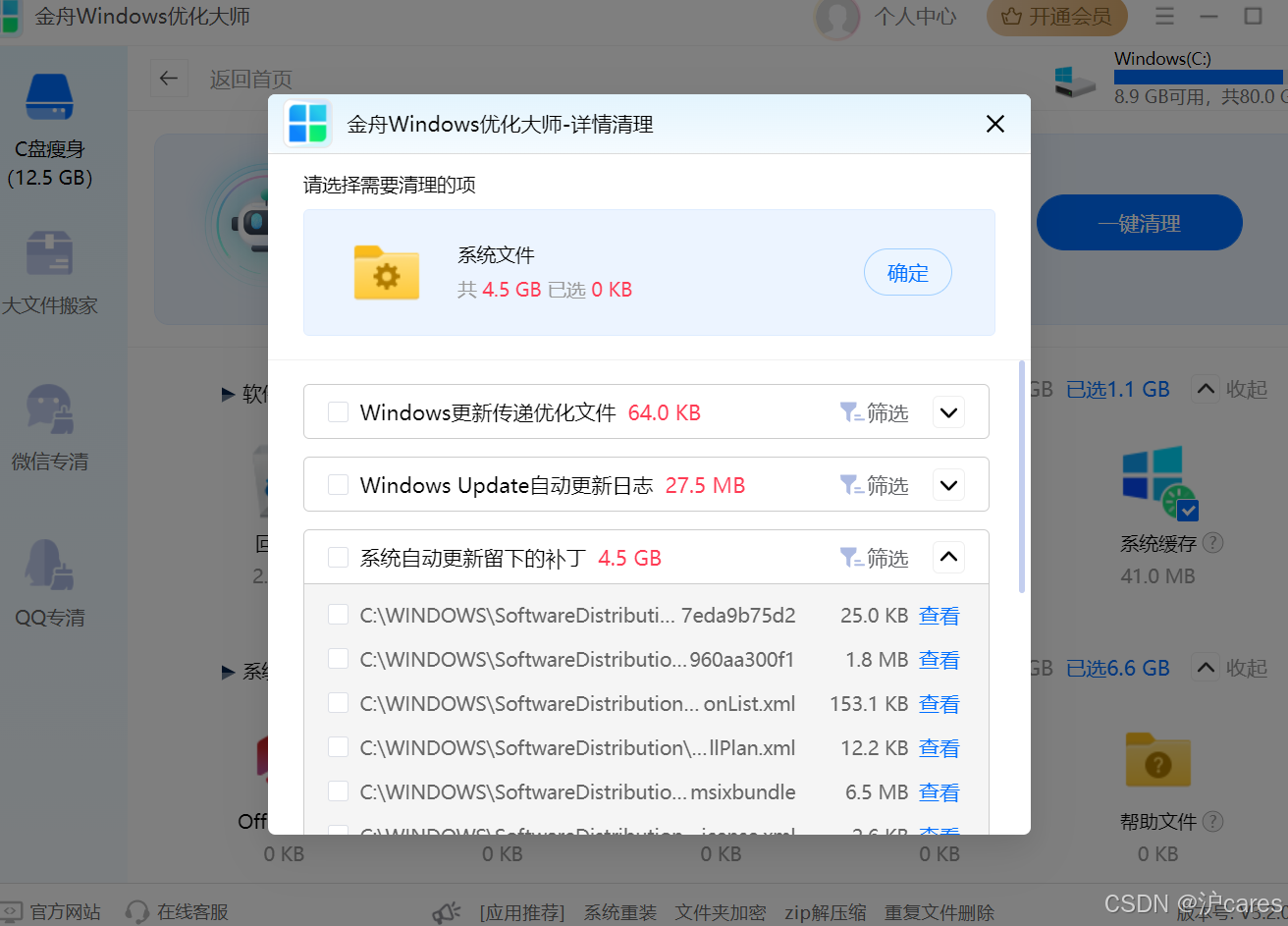Click the dialog's vertical scrollbar
Screen dimensions: 1288x926
tap(1022, 477)
